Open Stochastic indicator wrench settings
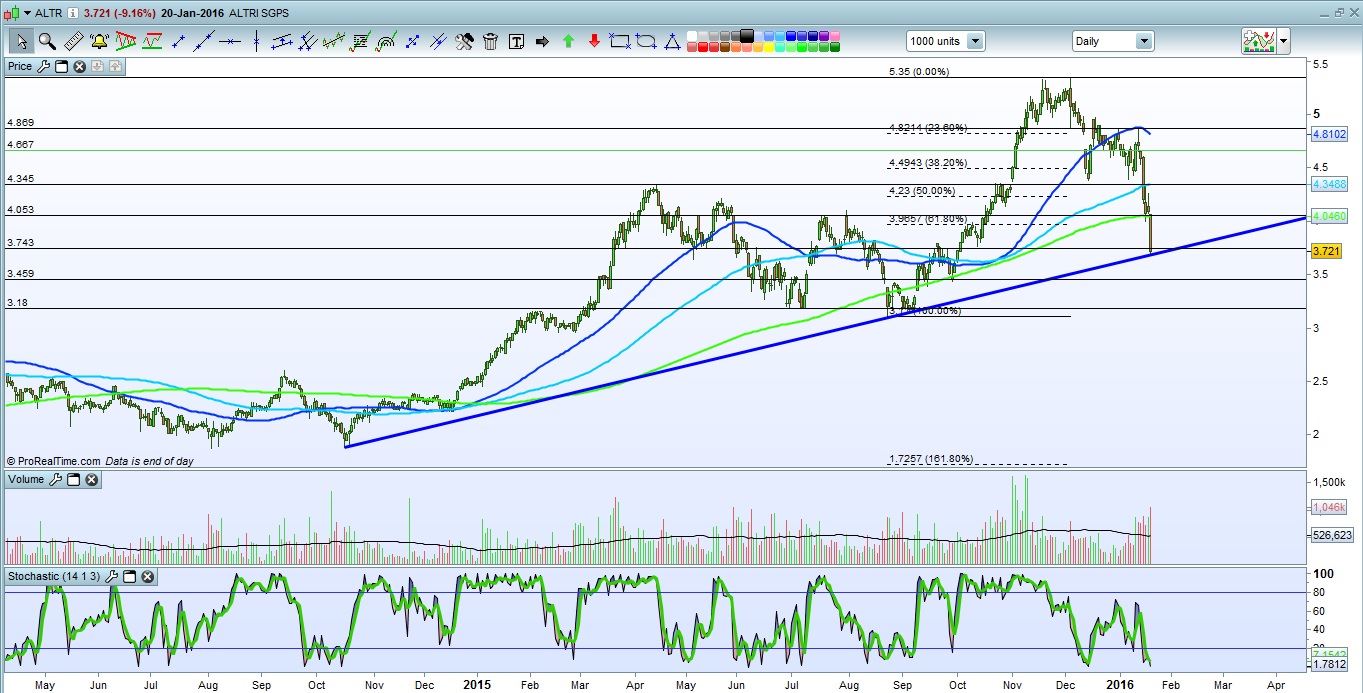This screenshot has width=1363, height=693. [x=112, y=577]
